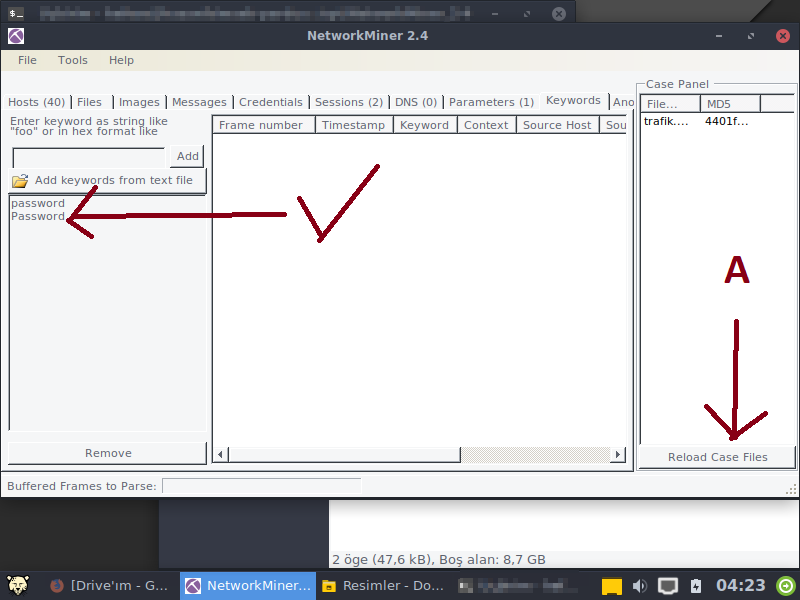Click the MD5 column header in Case Panel
The width and height of the screenshot is (800, 600).
click(x=730, y=104)
